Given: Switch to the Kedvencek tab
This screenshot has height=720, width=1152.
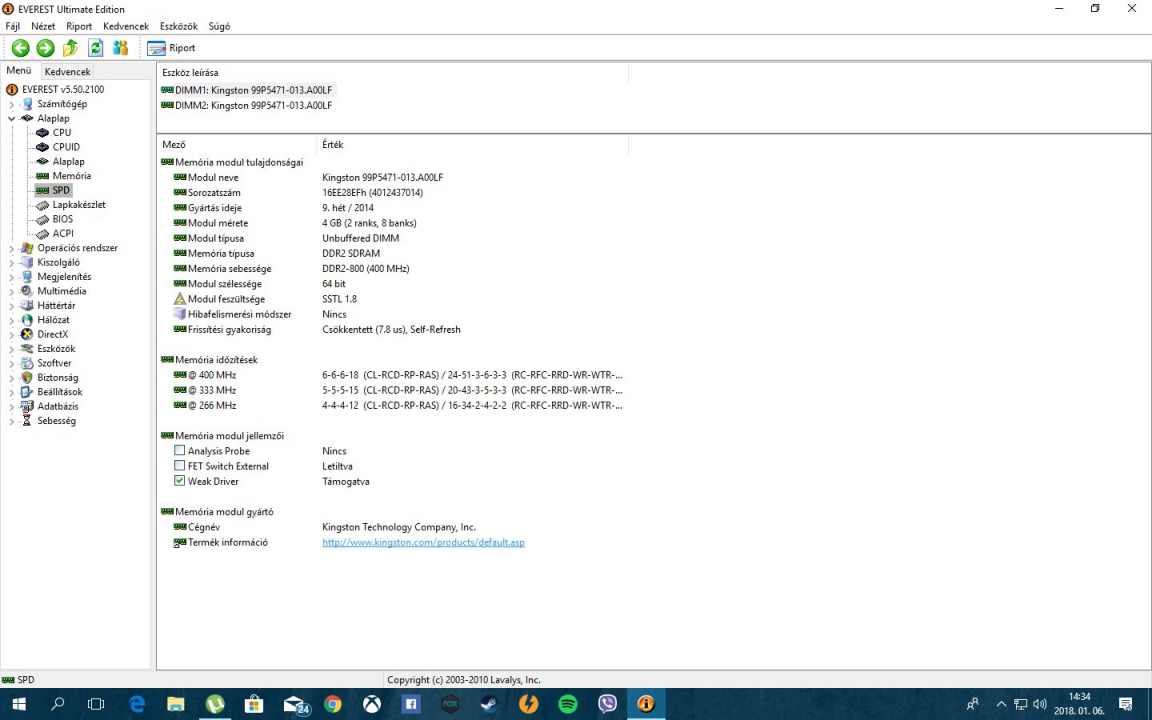Looking at the screenshot, I should click(x=67, y=71).
